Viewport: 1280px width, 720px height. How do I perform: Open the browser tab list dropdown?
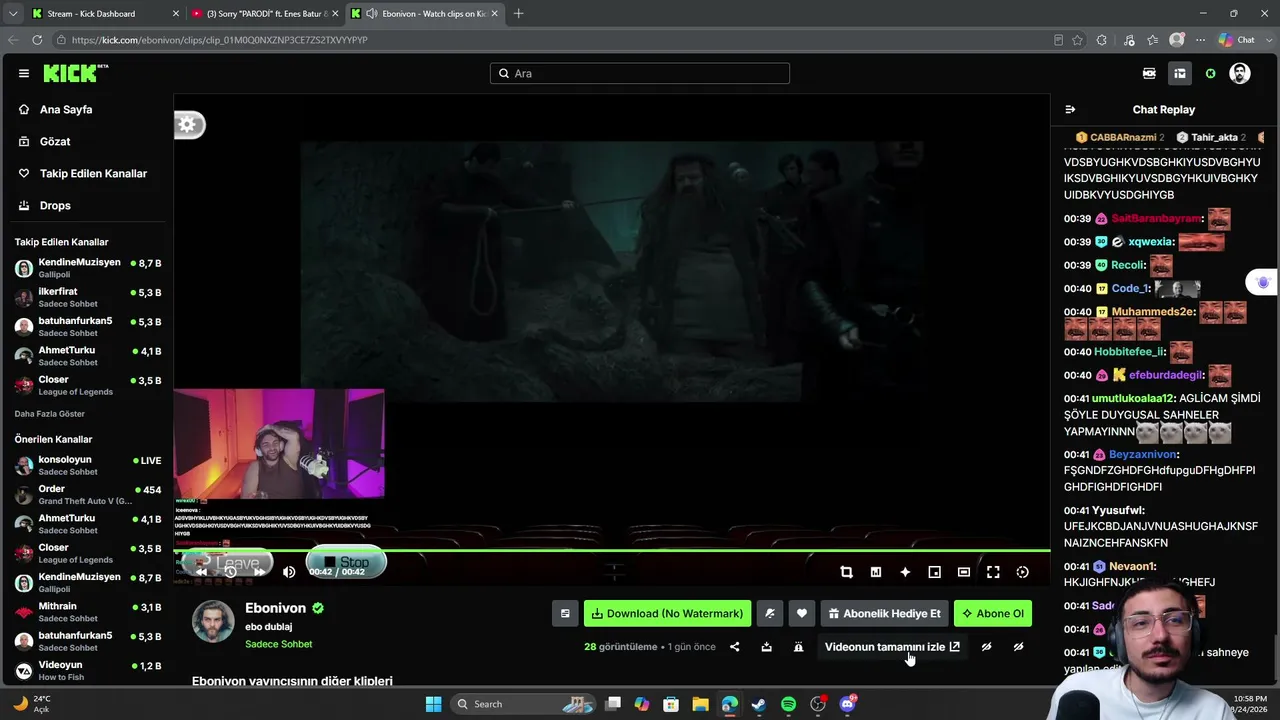[x=12, y=14]
